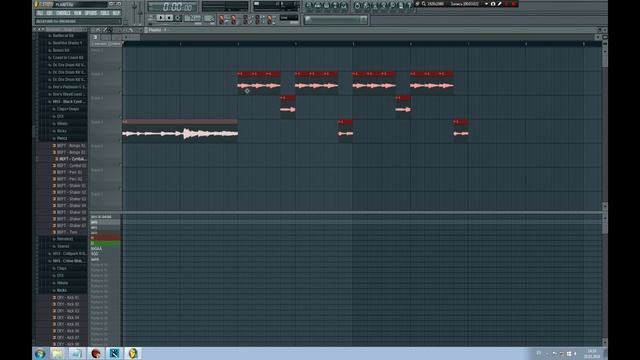Open the Windows Start menu
The height and width of the screenshot is (360, 640).
pyautogui.click(x=40, y=353)
